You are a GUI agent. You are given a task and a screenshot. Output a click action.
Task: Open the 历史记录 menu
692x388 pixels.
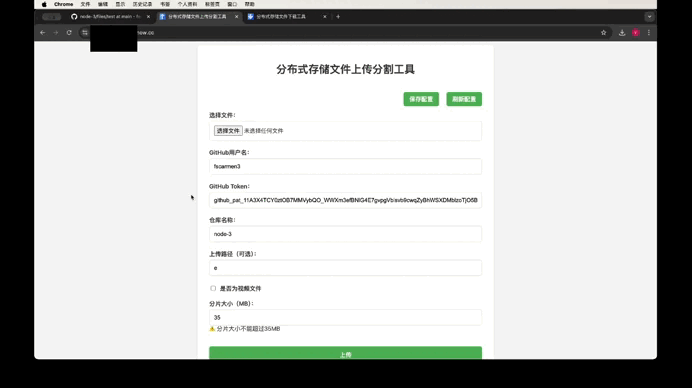pos(142,4)
